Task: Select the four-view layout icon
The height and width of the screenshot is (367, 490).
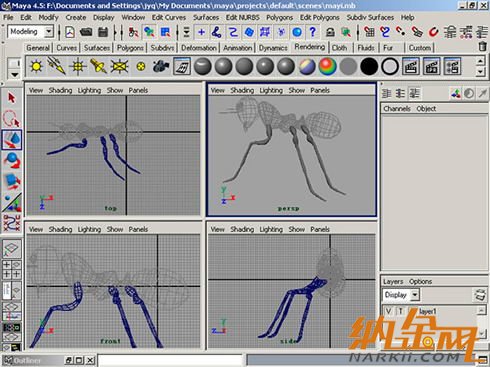Action: pos(12,269)
